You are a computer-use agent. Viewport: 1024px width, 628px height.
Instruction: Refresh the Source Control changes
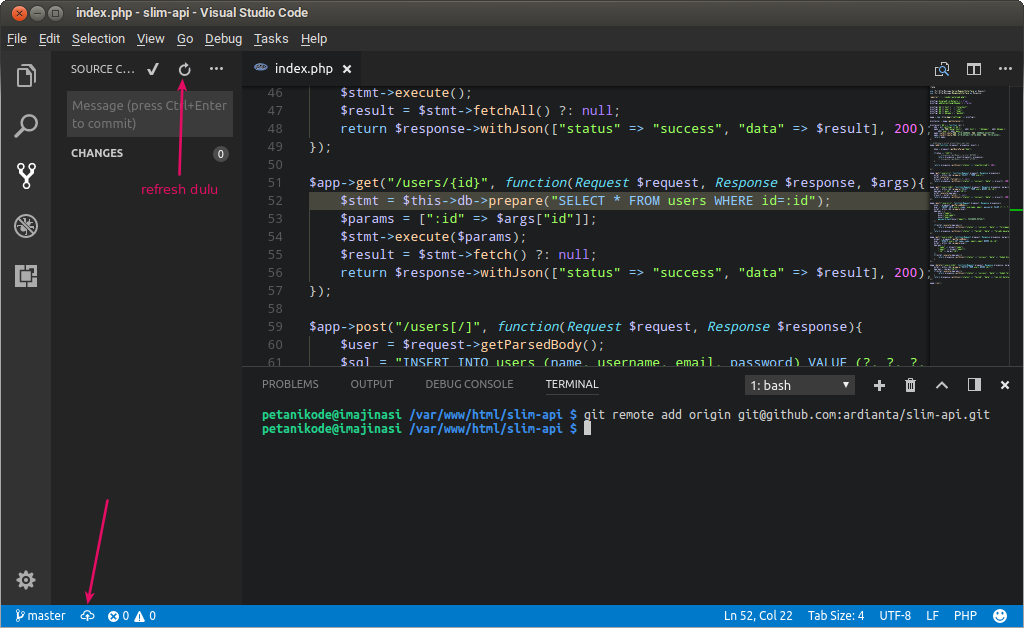point(183,69)
